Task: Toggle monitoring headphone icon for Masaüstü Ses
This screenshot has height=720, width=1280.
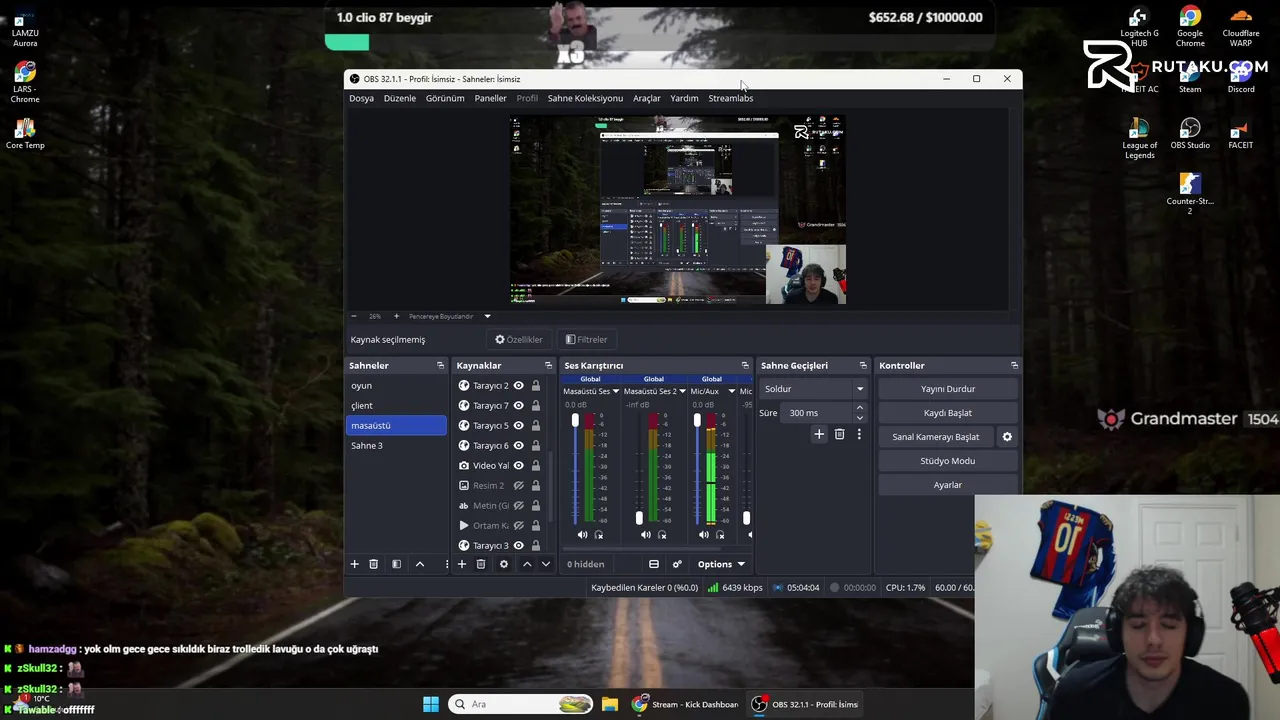Action: (599, 535)
